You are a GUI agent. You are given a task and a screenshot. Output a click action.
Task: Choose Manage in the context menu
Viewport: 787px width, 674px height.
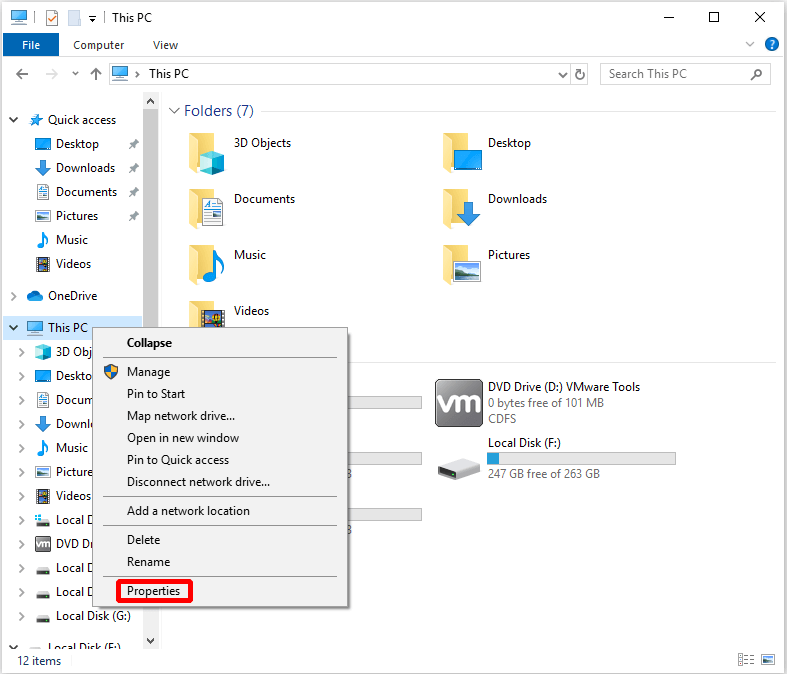(x=148, y=372)
